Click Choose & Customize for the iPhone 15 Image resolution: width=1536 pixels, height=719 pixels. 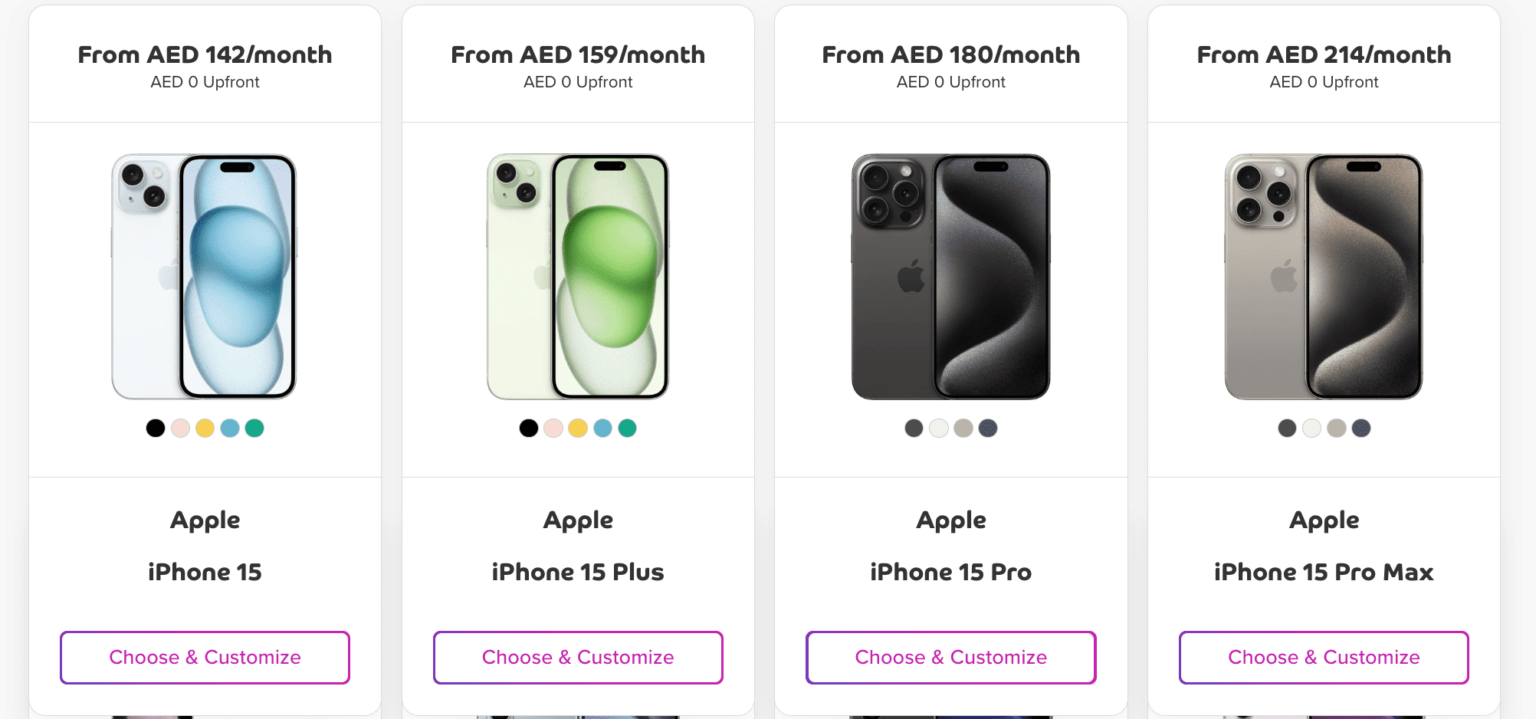[204, 657]
